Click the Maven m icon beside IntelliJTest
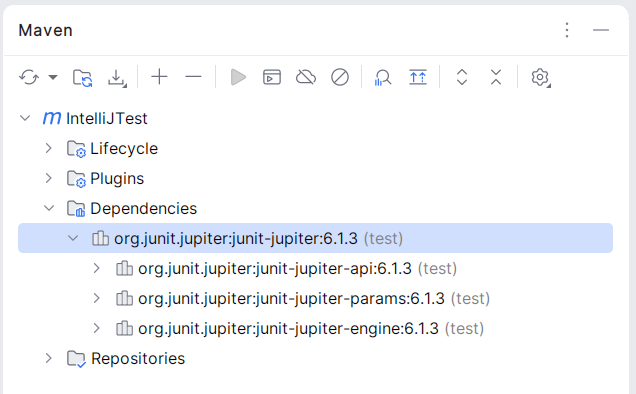The height and width of the screenshot is (394, 636). click(52, 118)
